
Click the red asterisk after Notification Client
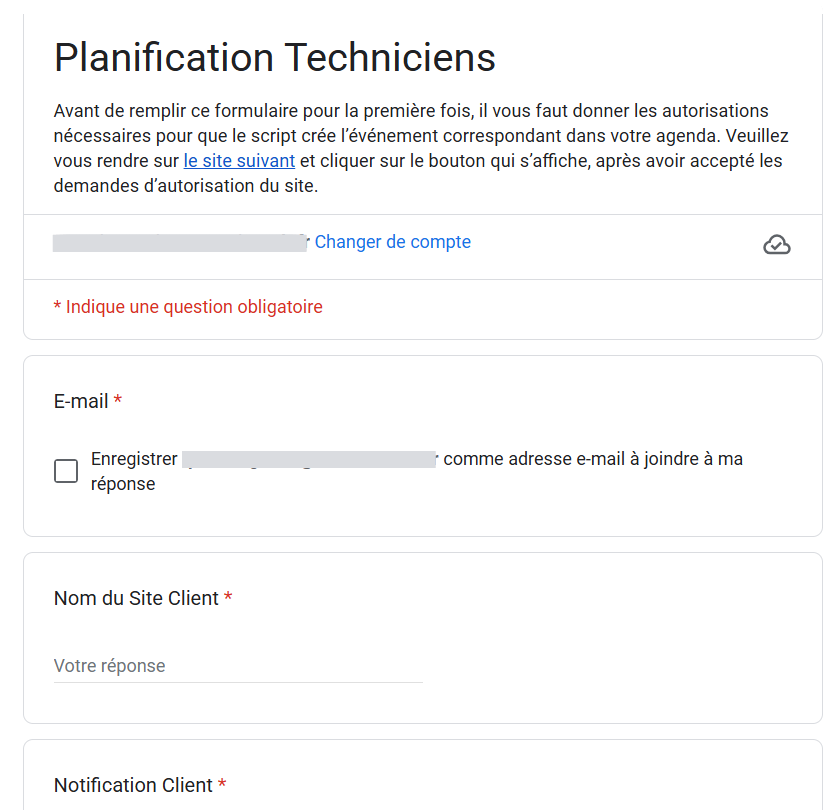[x=222, y=784]
